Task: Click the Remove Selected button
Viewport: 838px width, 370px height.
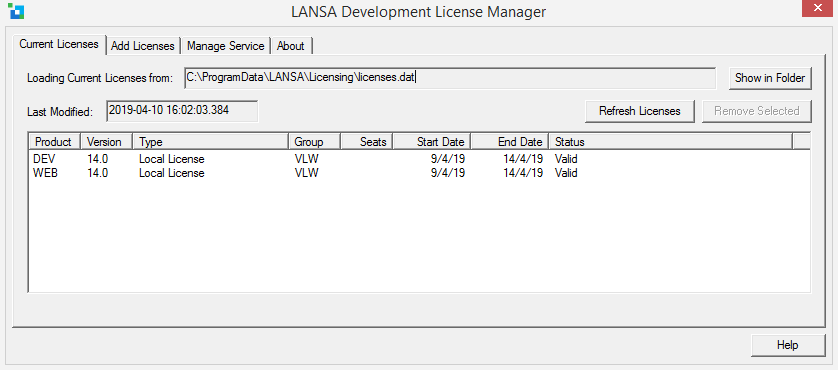Action: pos(756,111)
